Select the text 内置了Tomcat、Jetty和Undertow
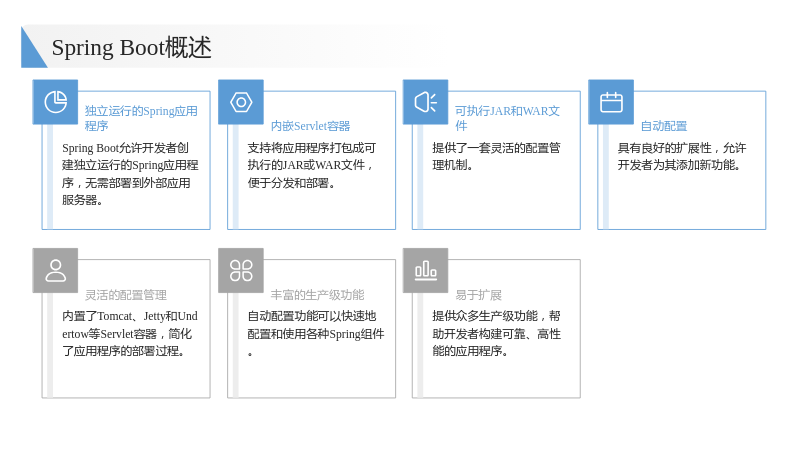The height and width of the screenshot is (450, 800). [130, 334]
